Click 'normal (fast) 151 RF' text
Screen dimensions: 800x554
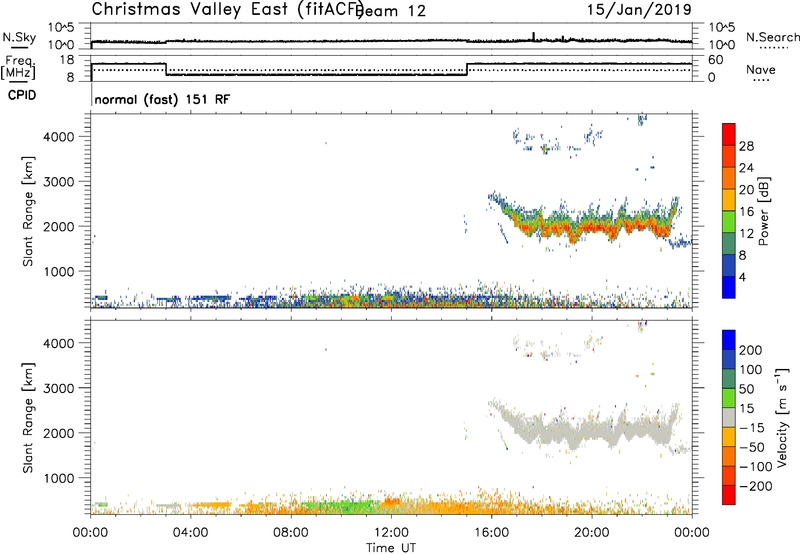(162, 99)
